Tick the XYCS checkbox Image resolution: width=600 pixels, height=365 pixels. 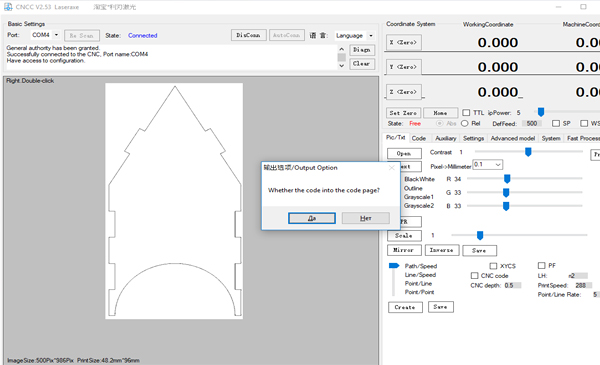coord(493,266)
